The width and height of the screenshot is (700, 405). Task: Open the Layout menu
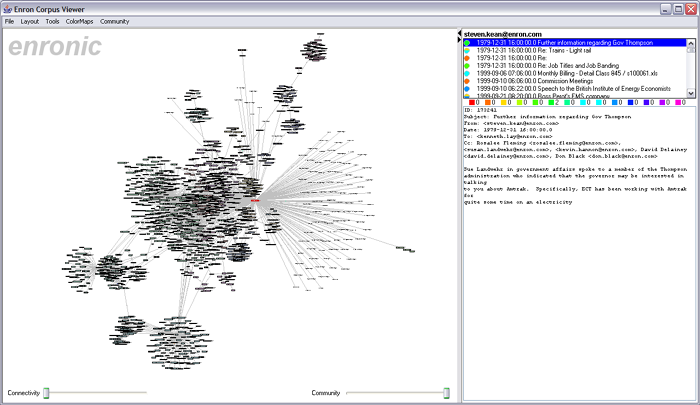pos(29,21)
